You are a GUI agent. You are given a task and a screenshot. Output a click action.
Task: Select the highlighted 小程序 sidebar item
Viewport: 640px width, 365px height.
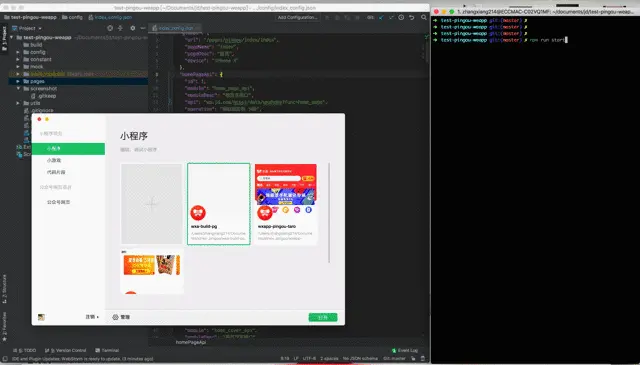[x=68, y=149]
